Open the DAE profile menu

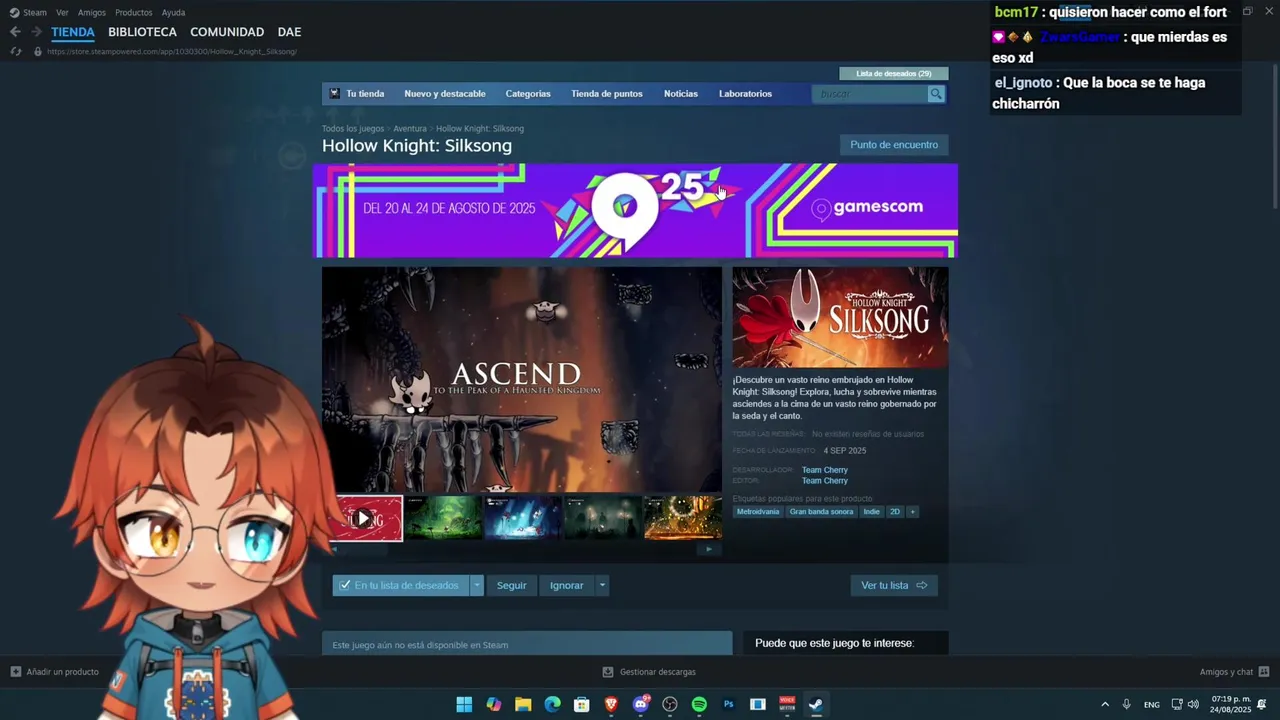[289, 32]
